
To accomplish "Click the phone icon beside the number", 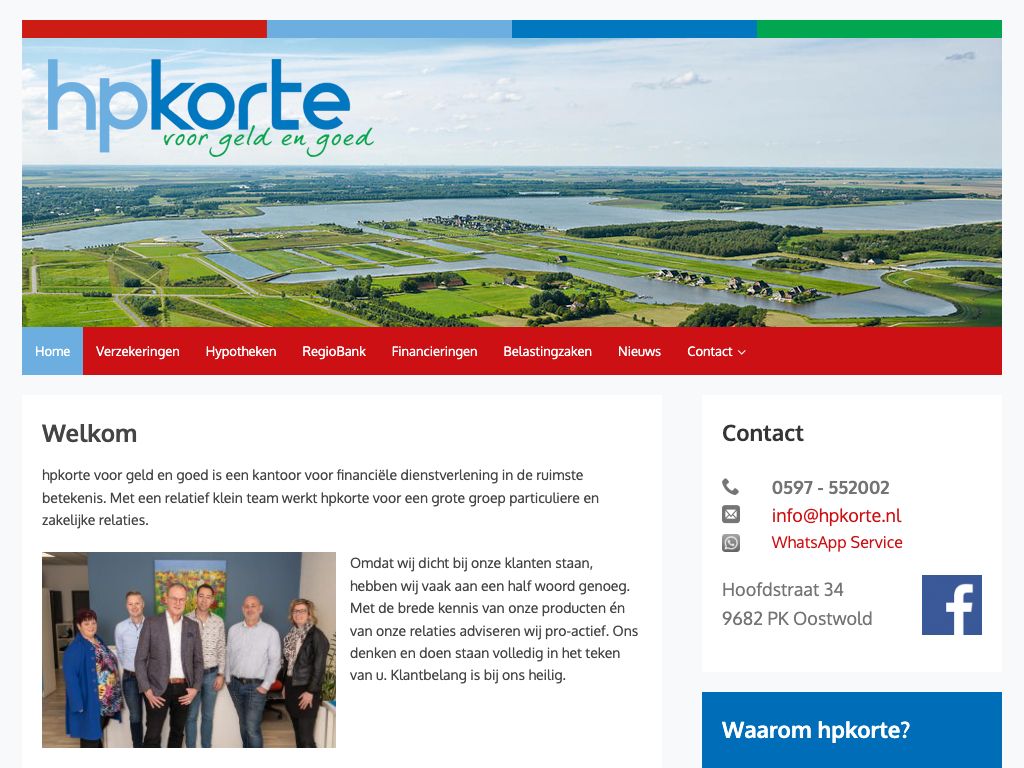I will tap(731, 487).
